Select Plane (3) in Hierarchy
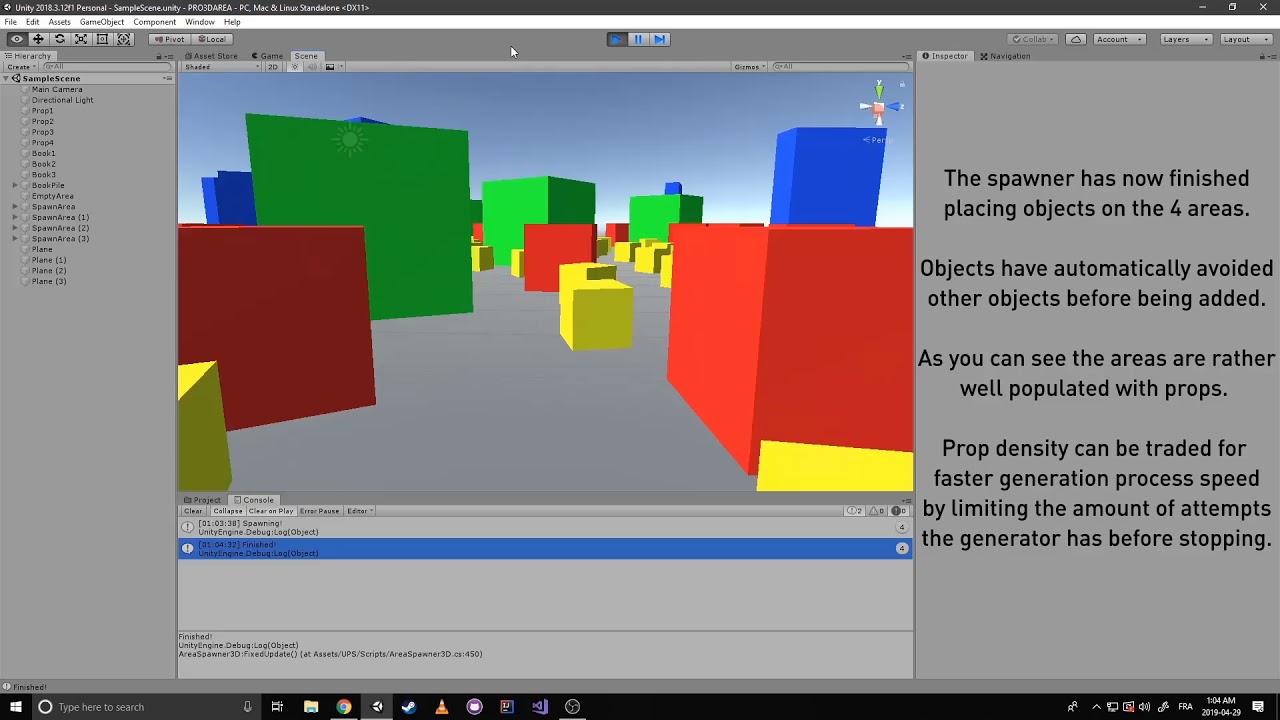Screen dimensions: 1280x720 (x=49, y=281)
